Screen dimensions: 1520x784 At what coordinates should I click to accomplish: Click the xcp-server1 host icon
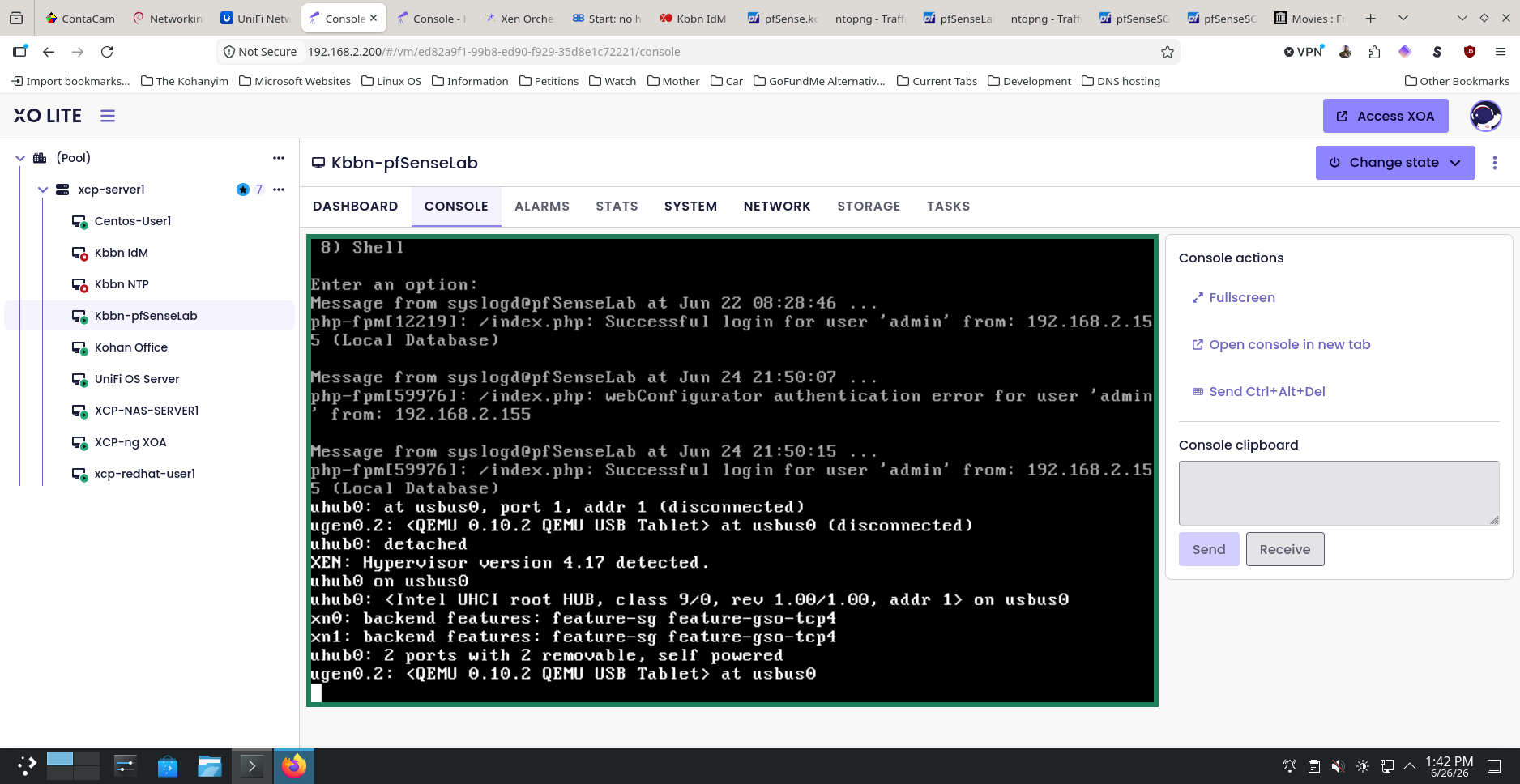coord(62,190)
